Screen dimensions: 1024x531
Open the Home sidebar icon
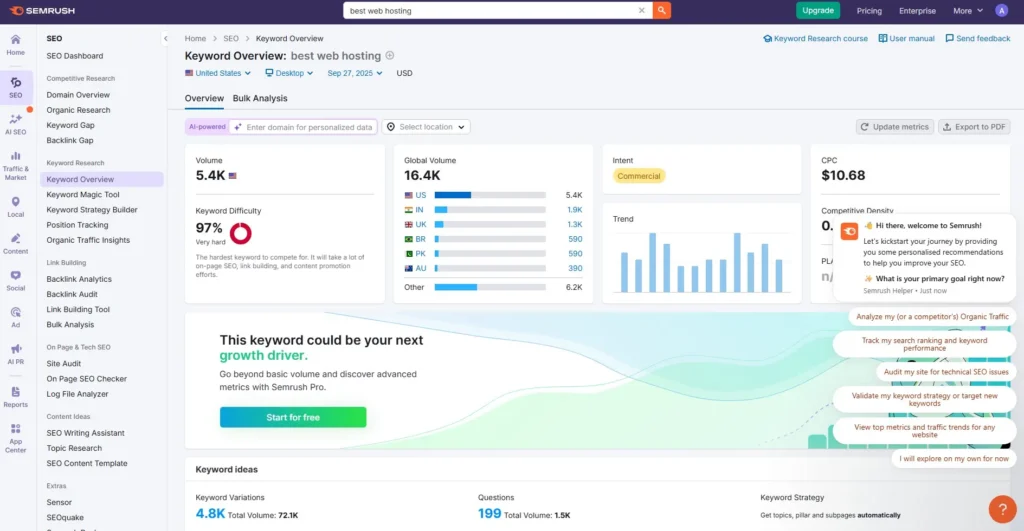(x=16, y=45)
